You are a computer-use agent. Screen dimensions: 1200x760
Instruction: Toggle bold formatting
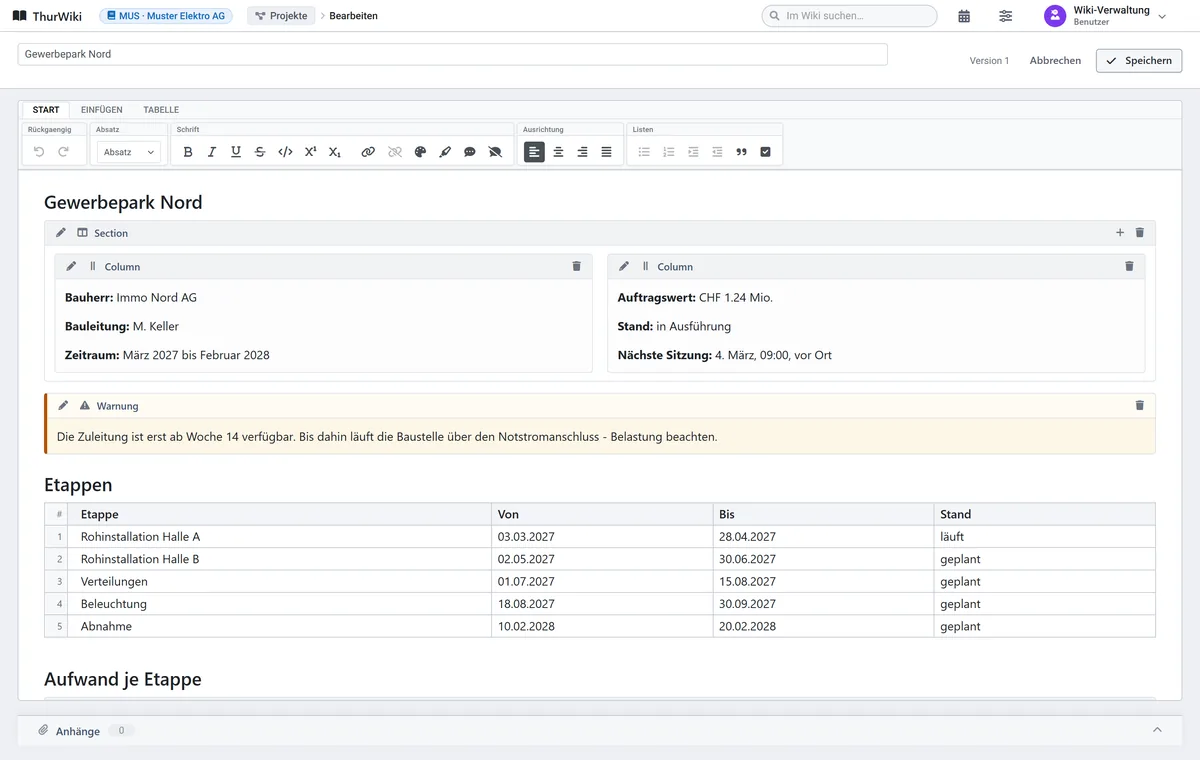point(188,152)
